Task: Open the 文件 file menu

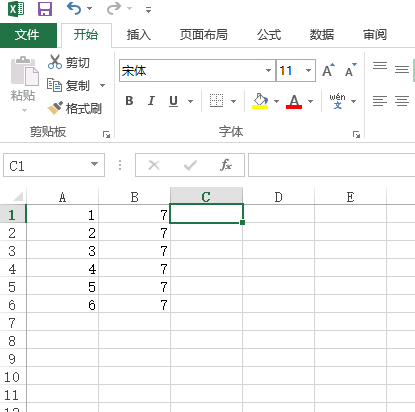Action: (28, 35)
